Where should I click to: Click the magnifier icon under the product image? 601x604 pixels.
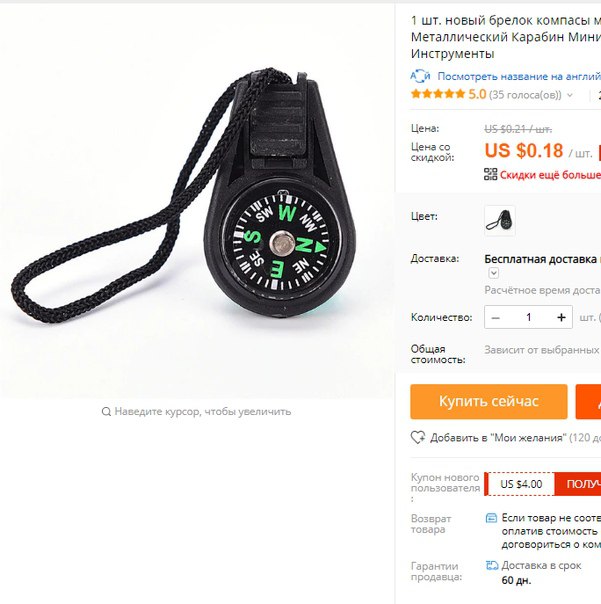[106, 412]
